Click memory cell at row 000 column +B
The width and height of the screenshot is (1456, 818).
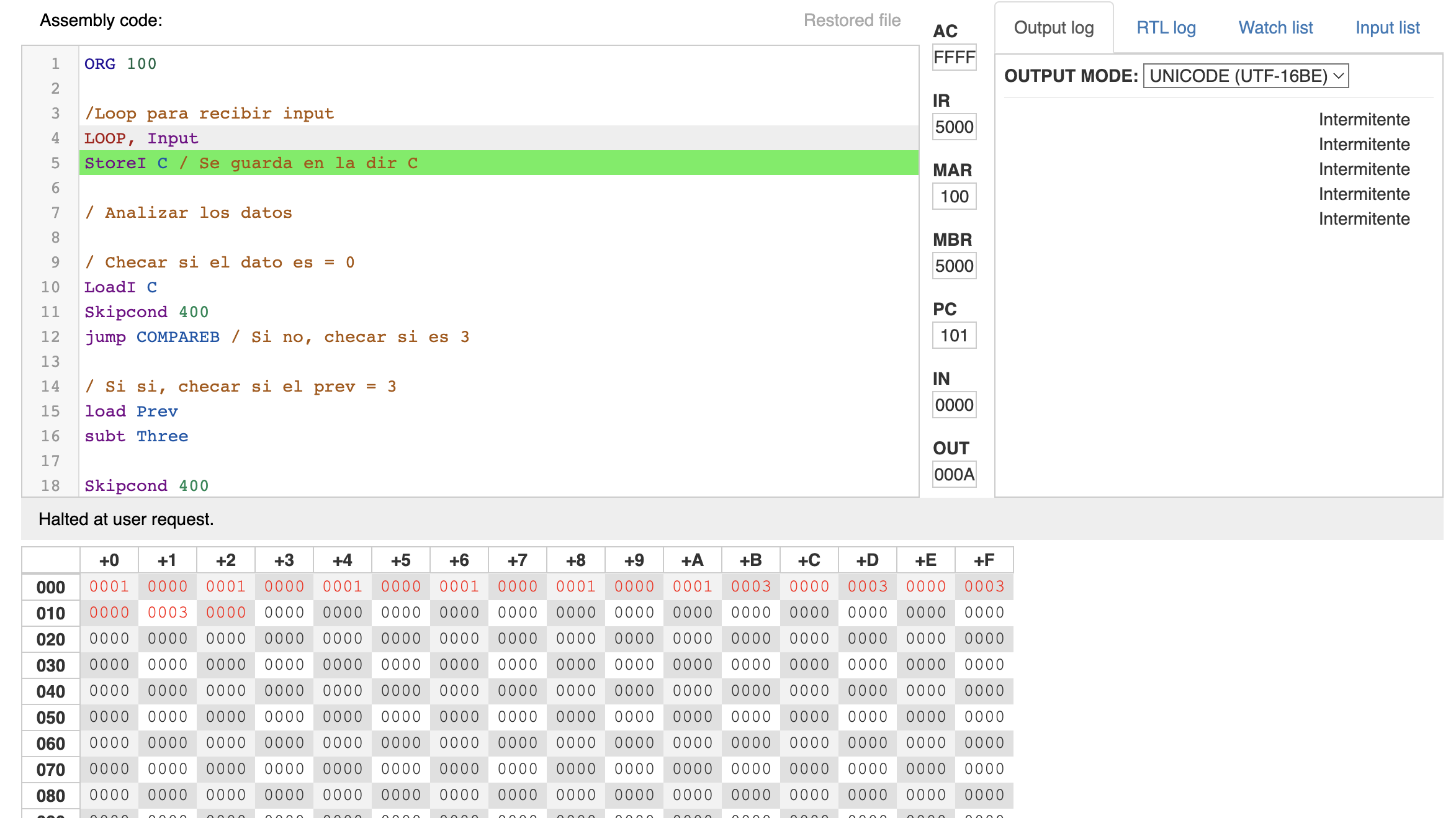point(750,587)
